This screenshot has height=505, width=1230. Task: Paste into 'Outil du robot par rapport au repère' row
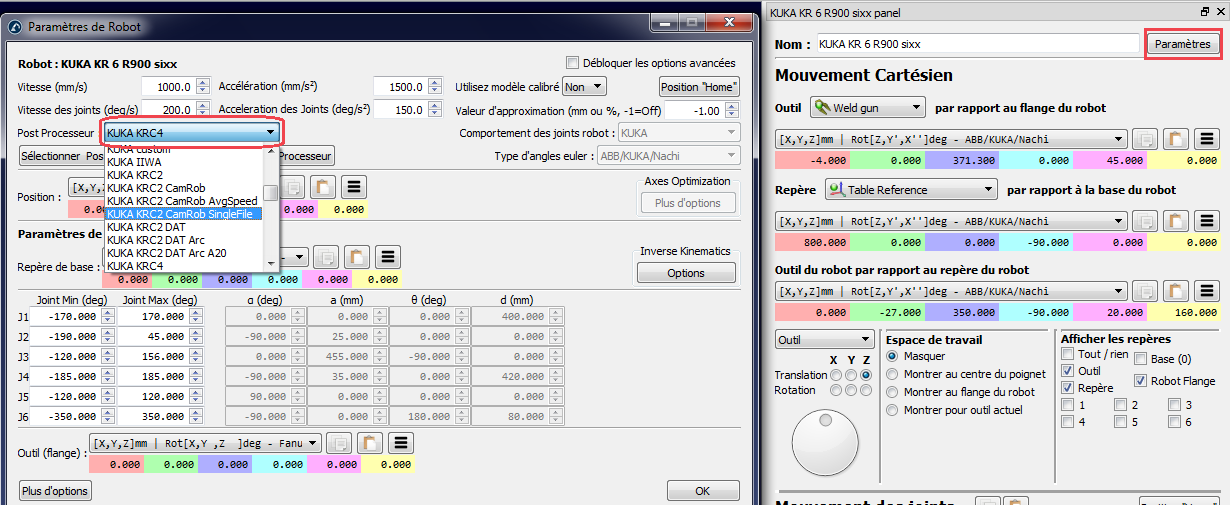(1176, 292)
